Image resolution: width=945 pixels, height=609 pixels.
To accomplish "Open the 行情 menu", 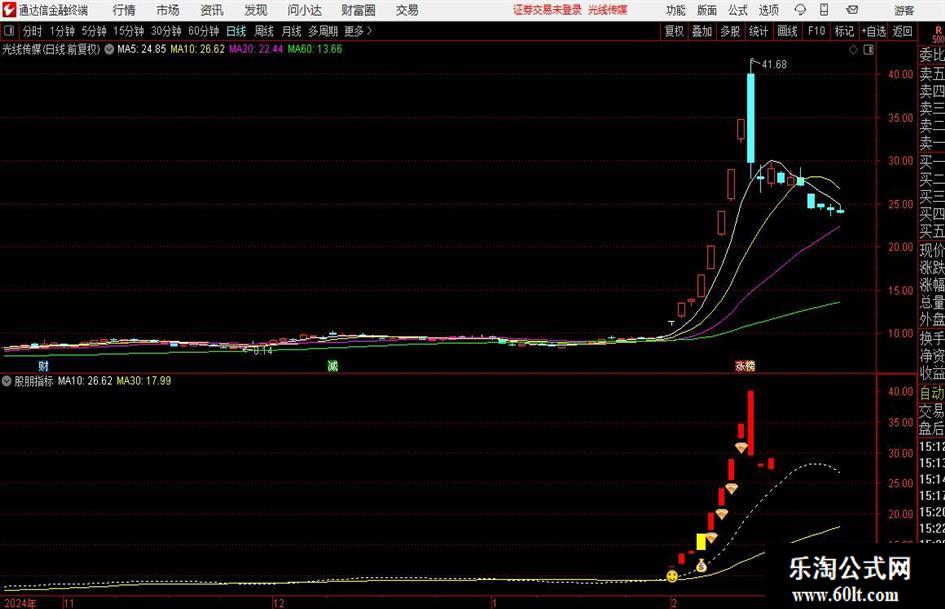I will (124, 10).
